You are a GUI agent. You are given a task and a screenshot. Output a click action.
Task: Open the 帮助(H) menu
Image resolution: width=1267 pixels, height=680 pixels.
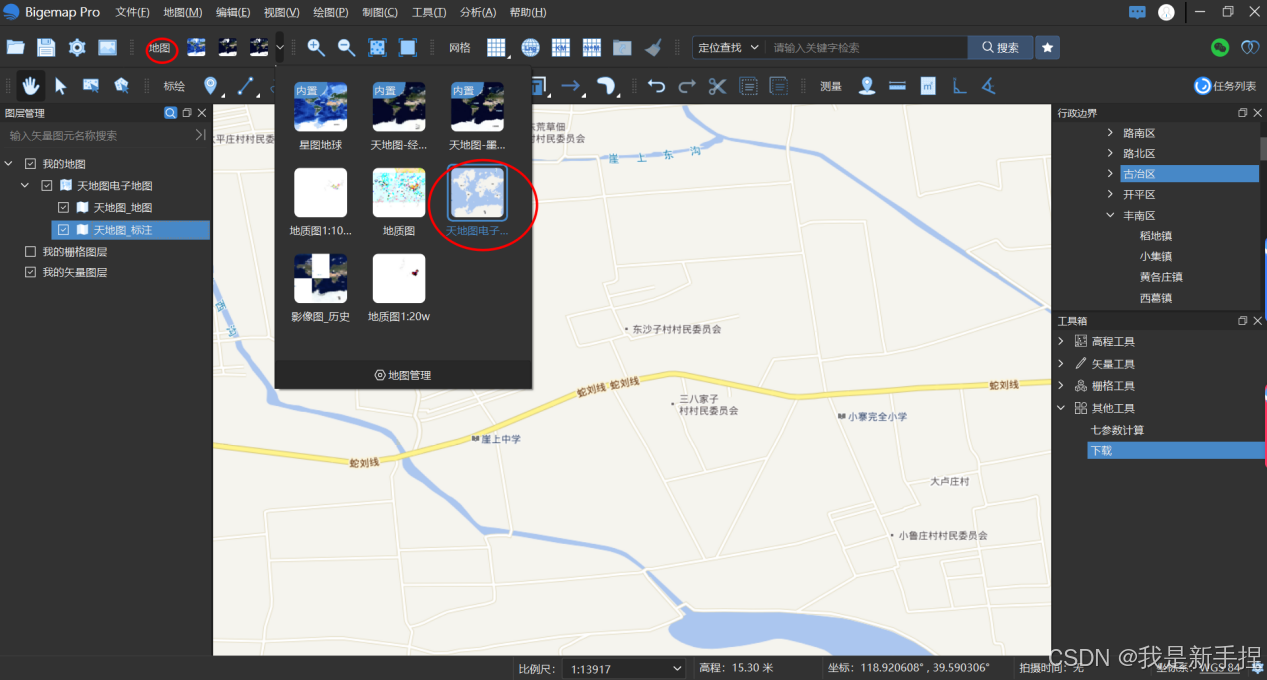[x=528, y=12]
